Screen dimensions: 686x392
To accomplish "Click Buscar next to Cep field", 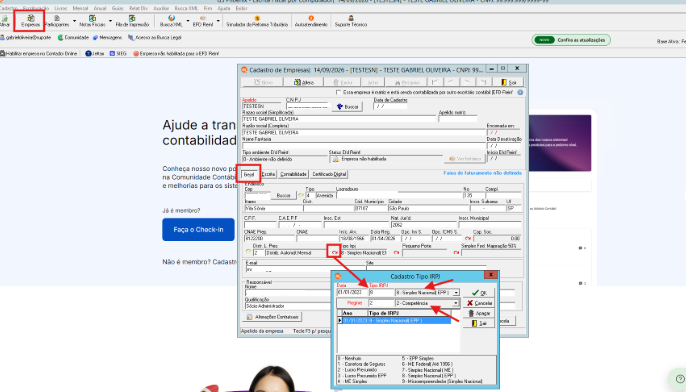I will 284,195.
